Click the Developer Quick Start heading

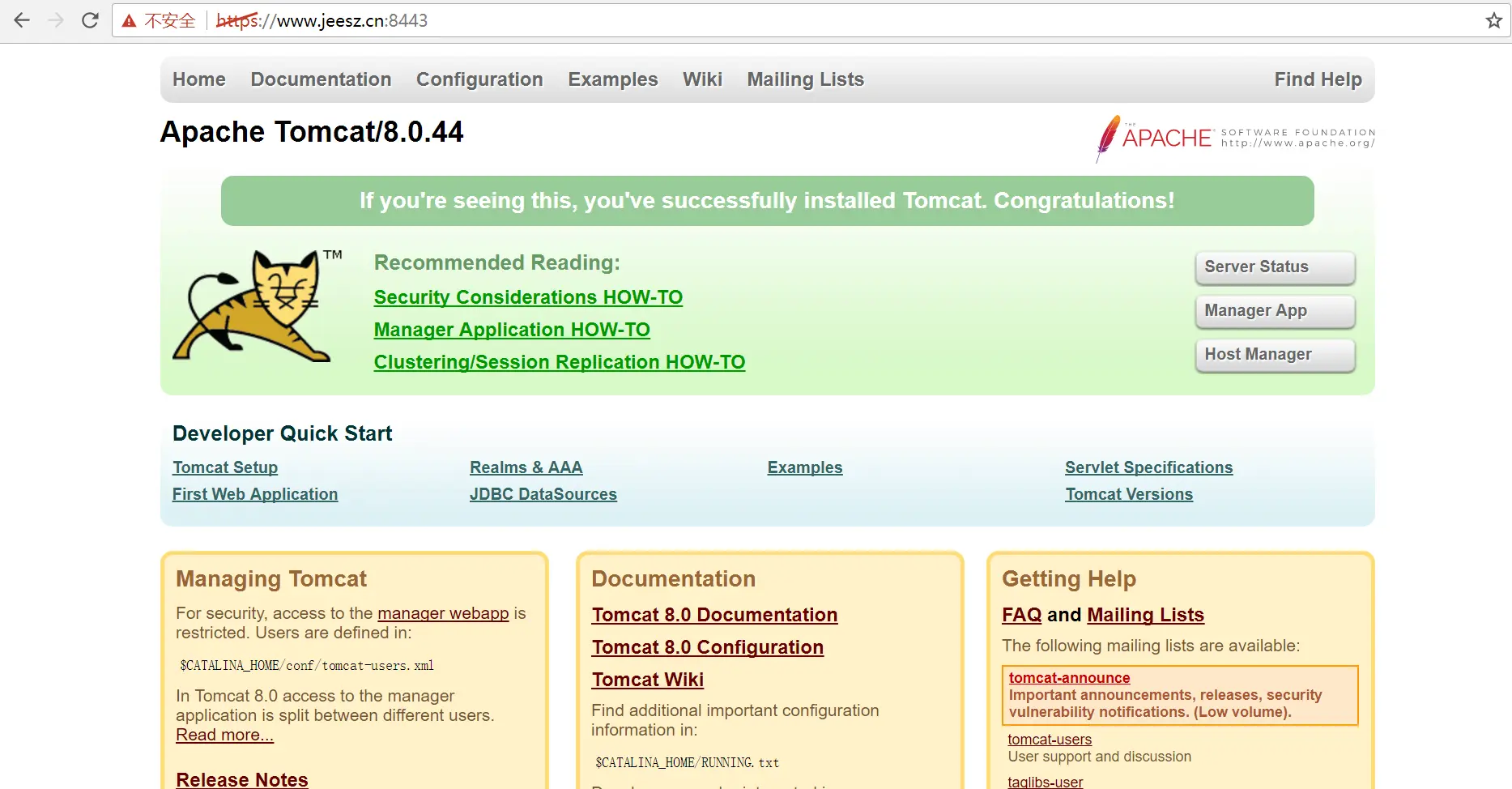(283, 433)
